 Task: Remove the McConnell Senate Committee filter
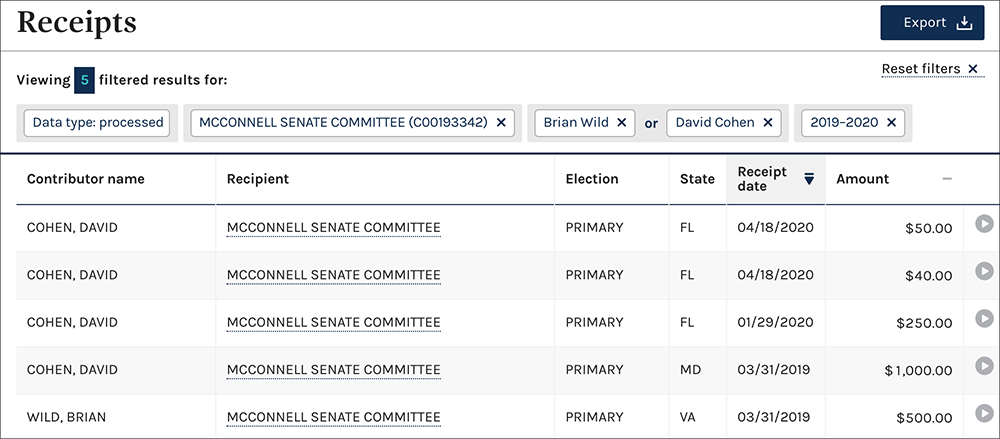501,123
